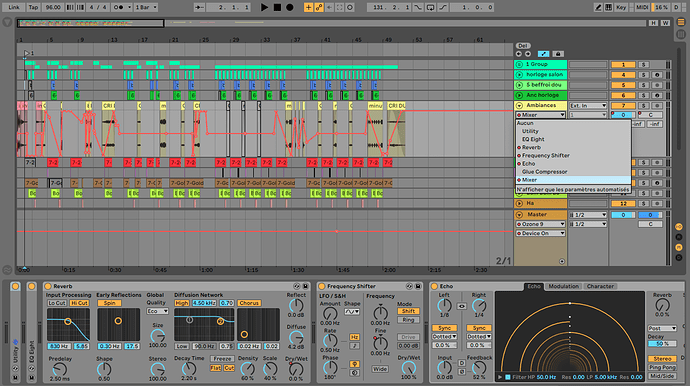
Task: Open Reverb Quality Eco dropdown
Action: [158, 311]
